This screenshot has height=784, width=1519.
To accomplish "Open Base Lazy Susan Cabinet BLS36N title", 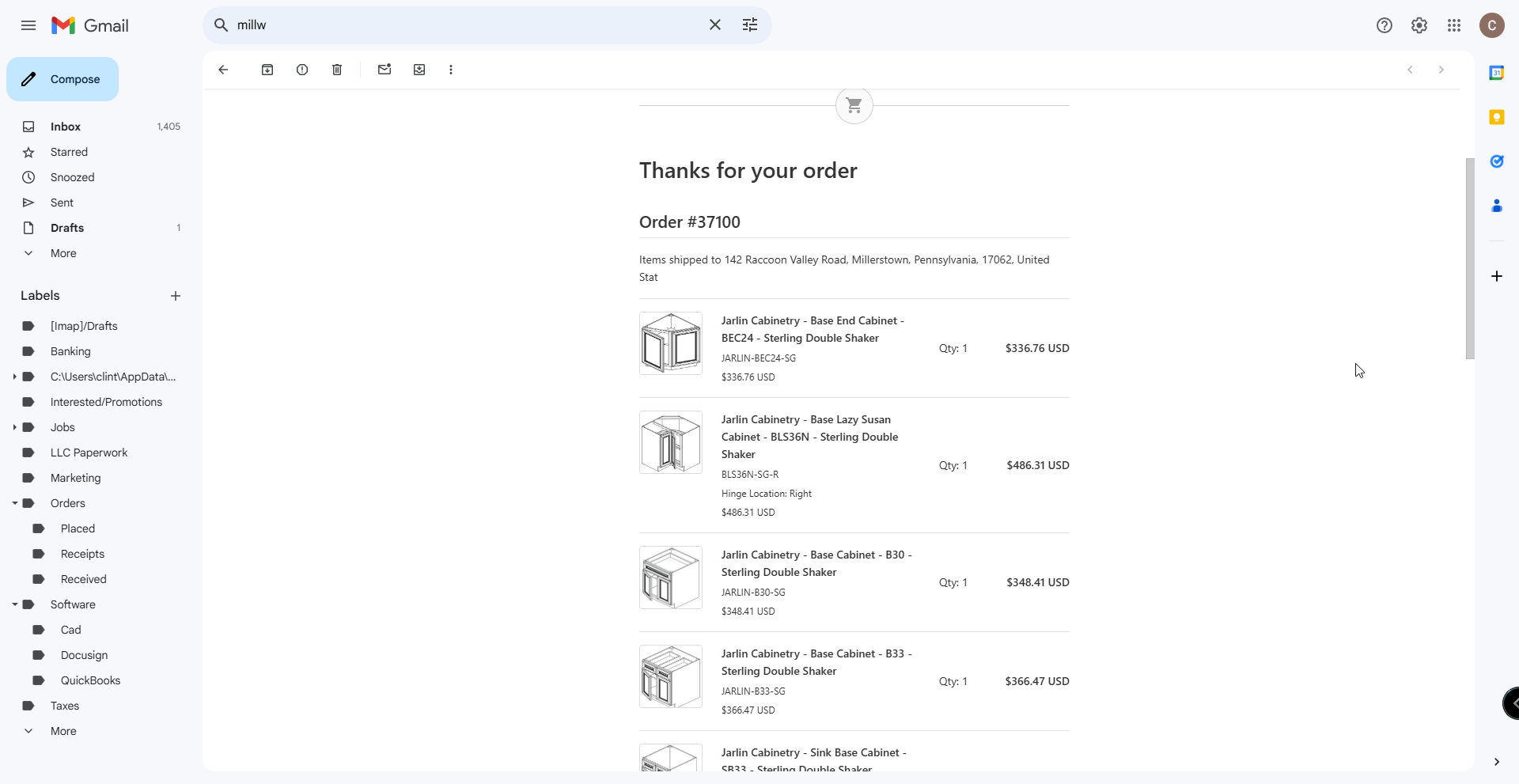I will click(x=810, y=437).
